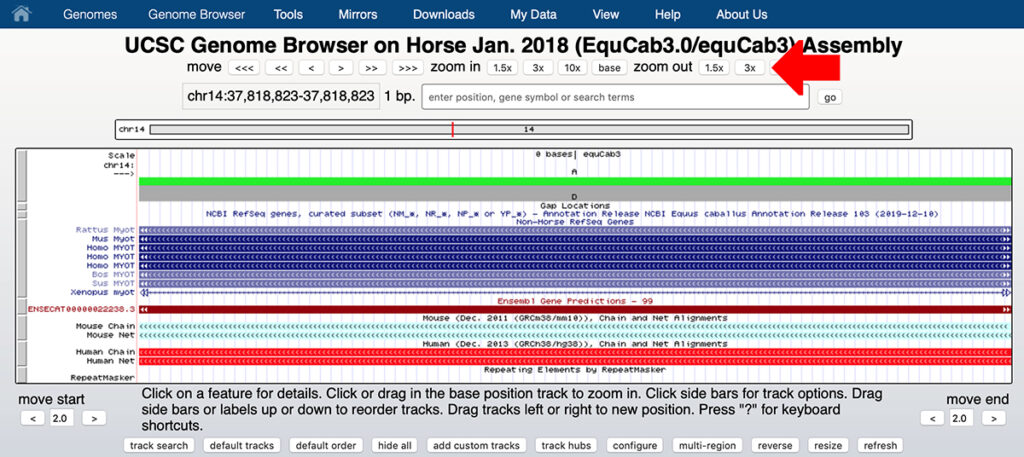This screenshot has width=1024, height=457.
Task: Click the configure button
Action: (x=635, y=445)
